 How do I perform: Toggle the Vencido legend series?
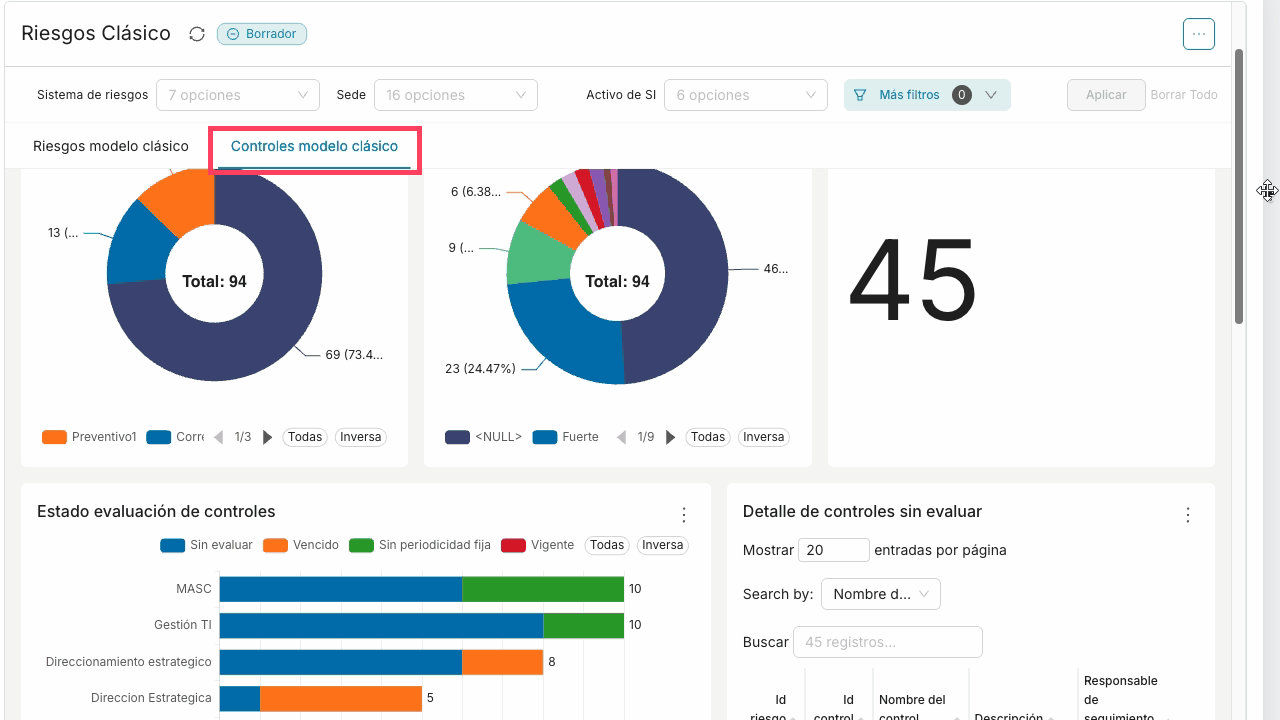tap(301, 545)
